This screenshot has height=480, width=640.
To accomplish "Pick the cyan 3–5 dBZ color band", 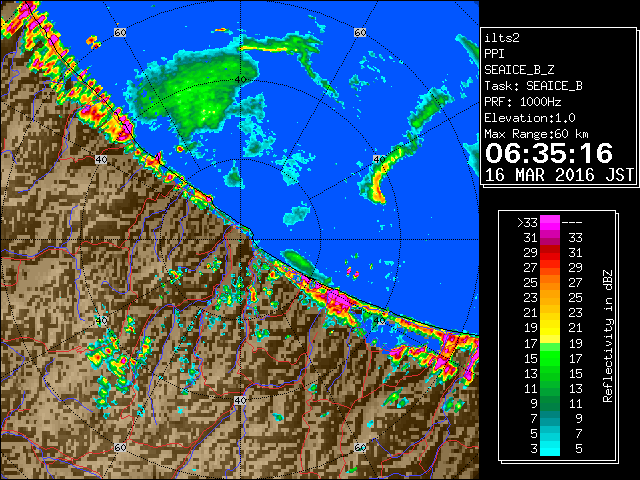I will point(550,449).
